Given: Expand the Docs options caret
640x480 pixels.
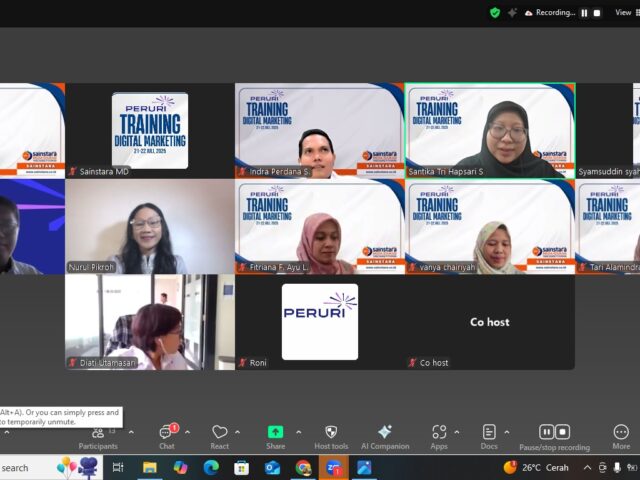Looking at the screenshot, I should pyautogui.click(x=507, y=432).
